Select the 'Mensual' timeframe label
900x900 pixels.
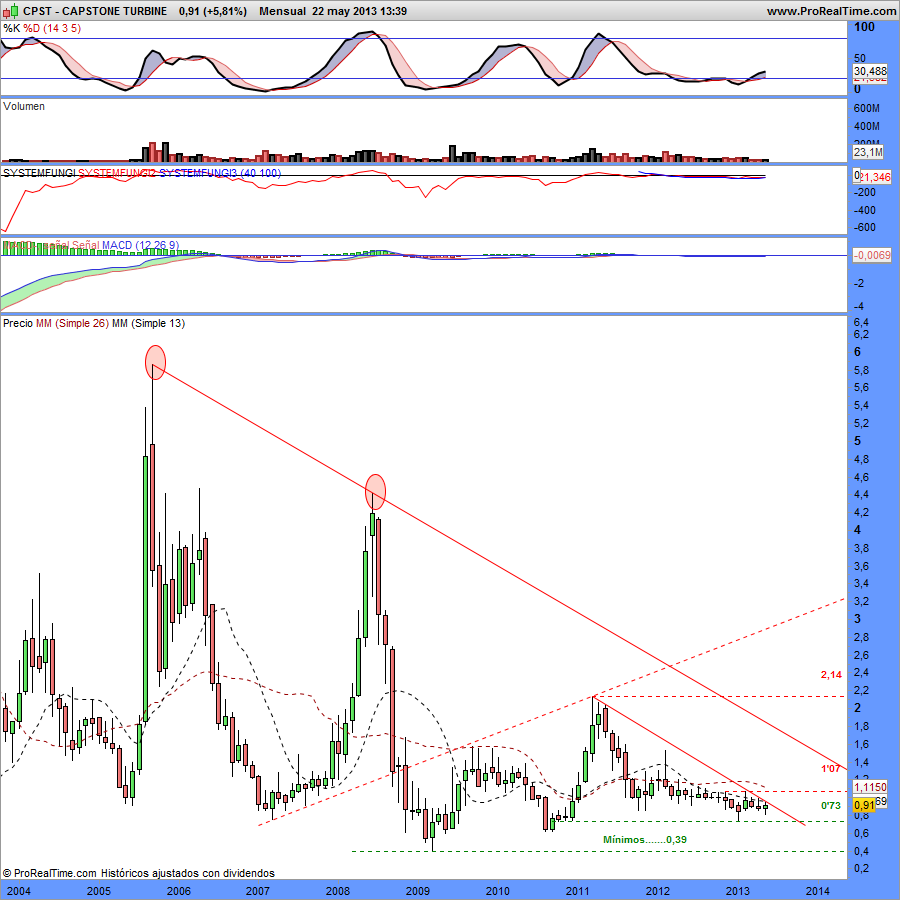282,11
